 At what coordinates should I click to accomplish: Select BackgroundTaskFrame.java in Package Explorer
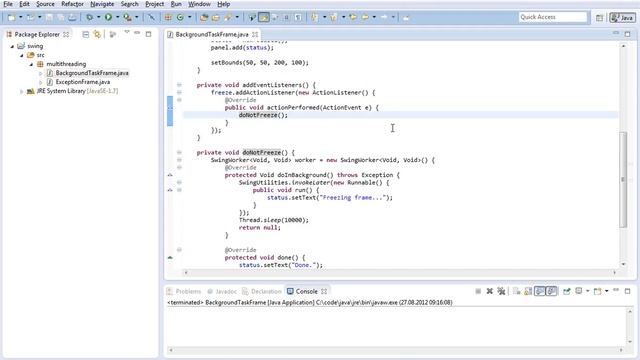point(92,73)
